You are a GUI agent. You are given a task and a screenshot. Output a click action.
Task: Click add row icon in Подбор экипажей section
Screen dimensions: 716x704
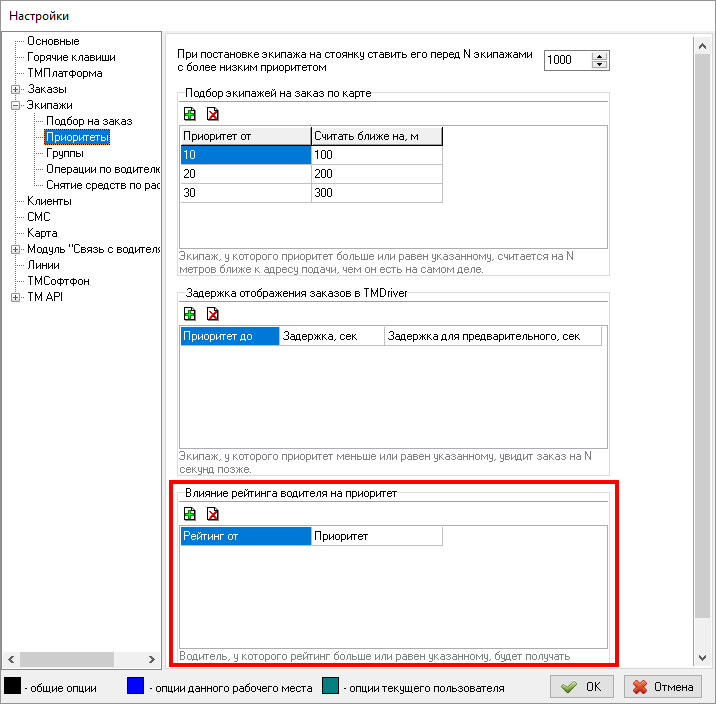click(x=190, y=114)
